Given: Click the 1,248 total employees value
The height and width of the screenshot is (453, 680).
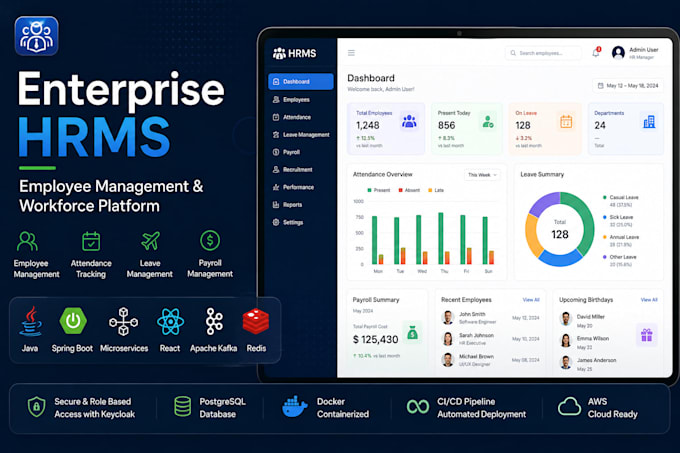Looking at the screenshot, I should pyautogui.click(x=368, y=125).
